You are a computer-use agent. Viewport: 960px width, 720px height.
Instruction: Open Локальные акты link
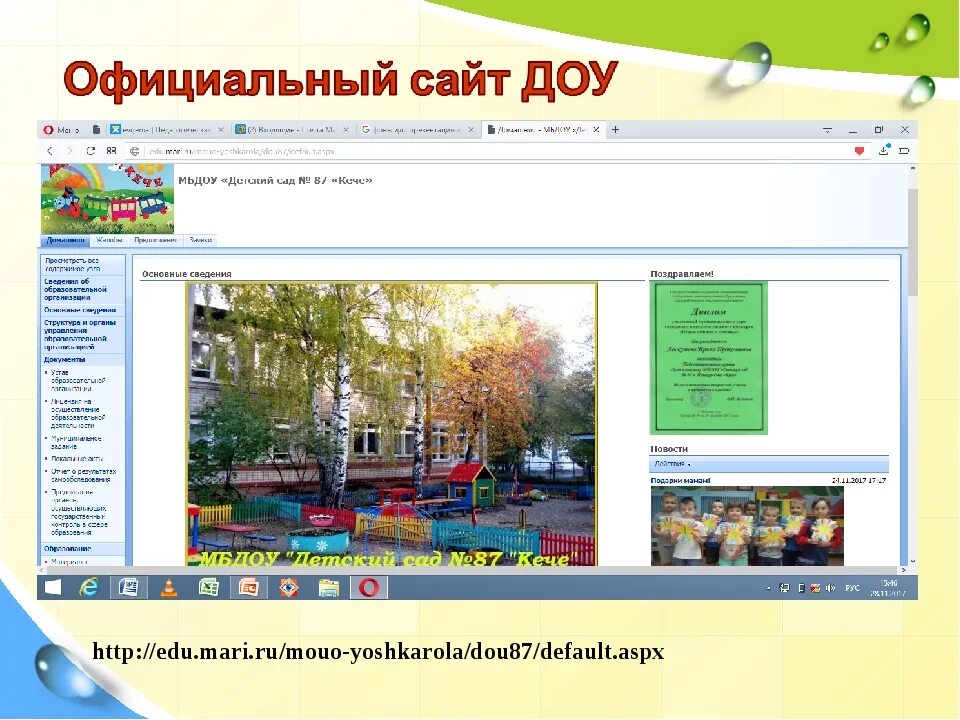click(x=77, y=459)
